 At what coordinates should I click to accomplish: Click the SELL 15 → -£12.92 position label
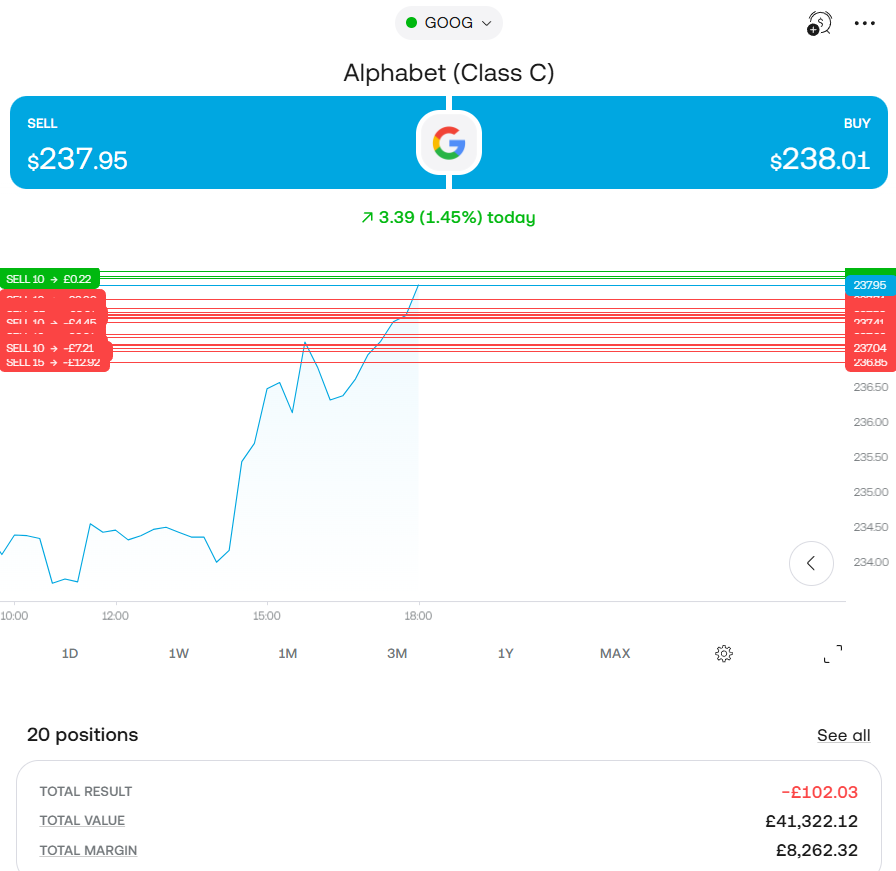click(x=54, y=363)
